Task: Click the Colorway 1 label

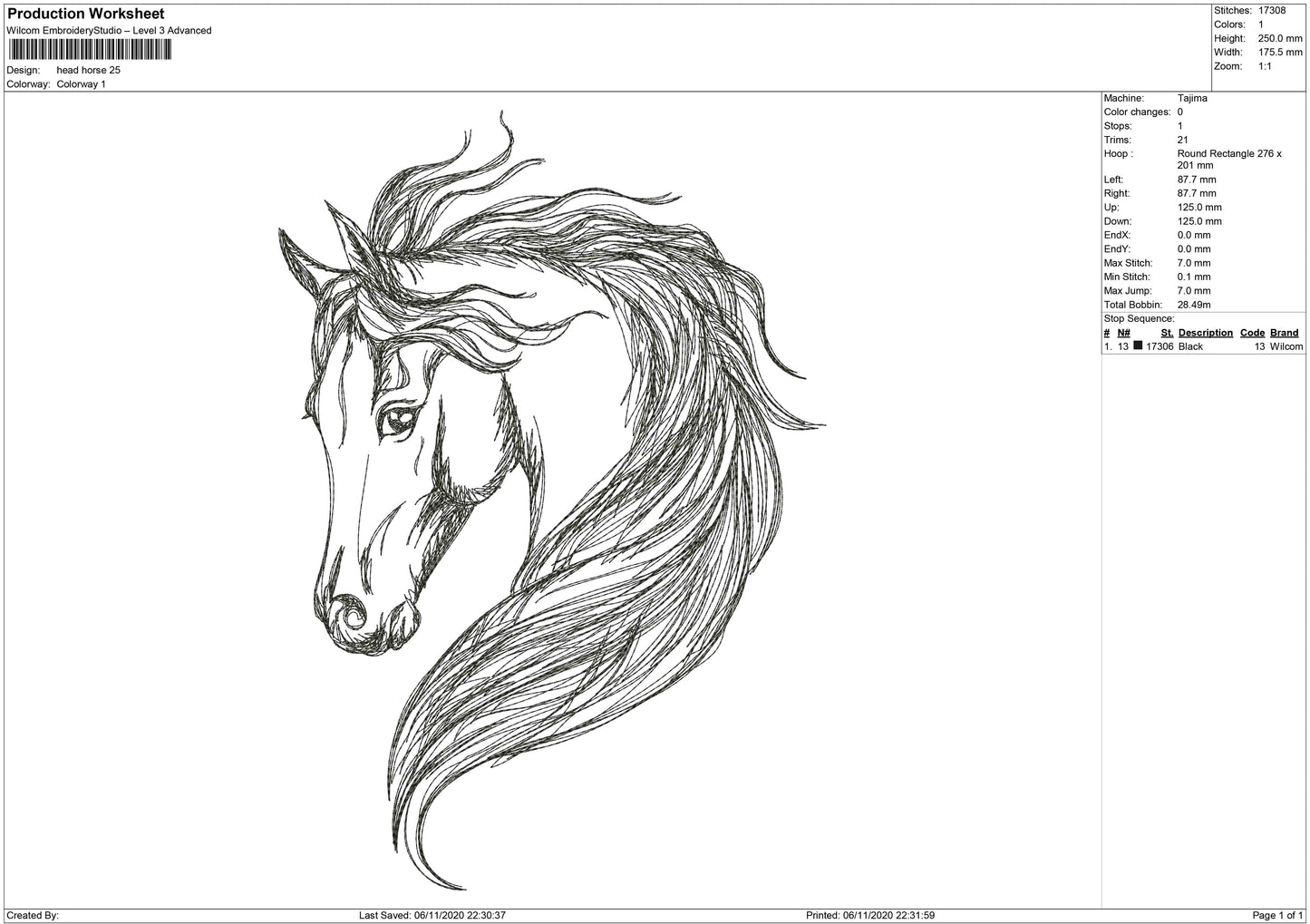Action: (82, 83)
